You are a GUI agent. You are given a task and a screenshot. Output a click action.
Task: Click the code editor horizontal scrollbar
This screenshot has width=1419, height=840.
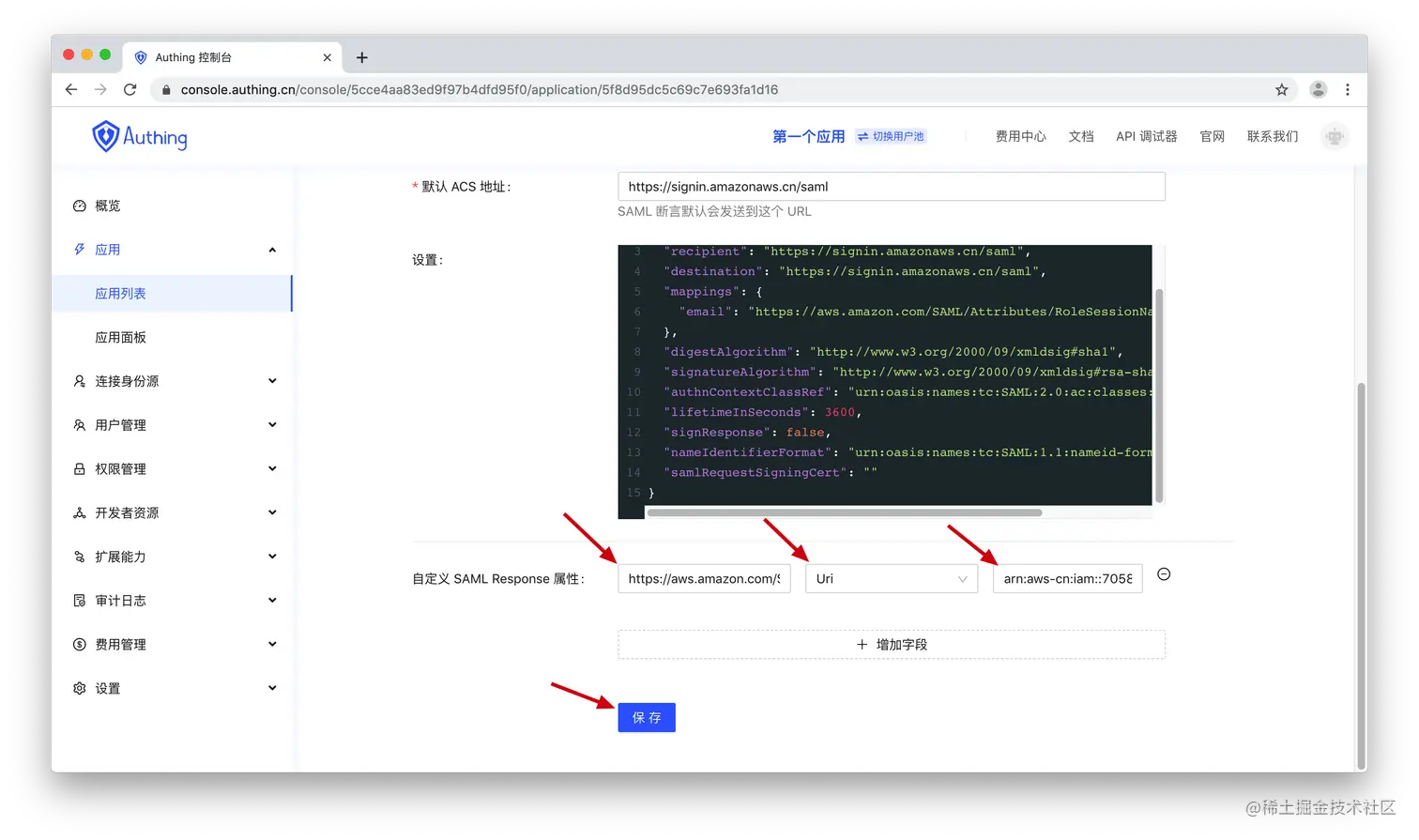tap(845, 513)
